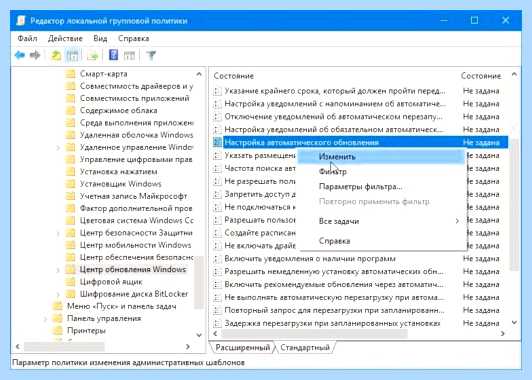Select Удаленная оболочка Windows tree item
Image resolution: width=532 pixels, height=380 pixels.
136,135
